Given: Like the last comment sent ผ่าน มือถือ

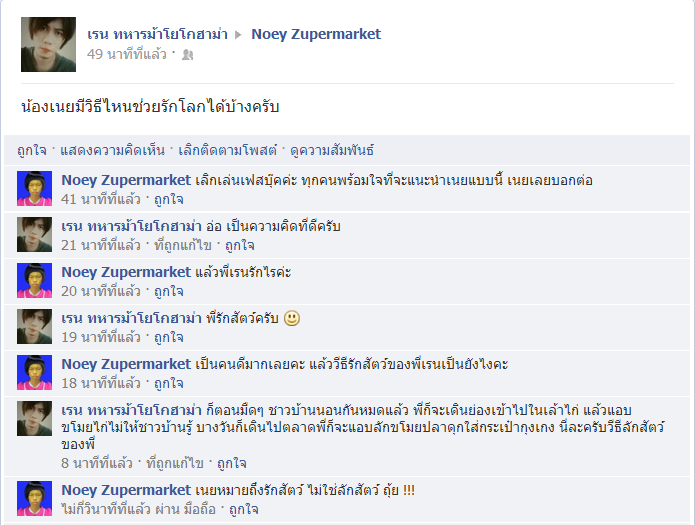Looking at the screenshot, I should click(244, 509).
